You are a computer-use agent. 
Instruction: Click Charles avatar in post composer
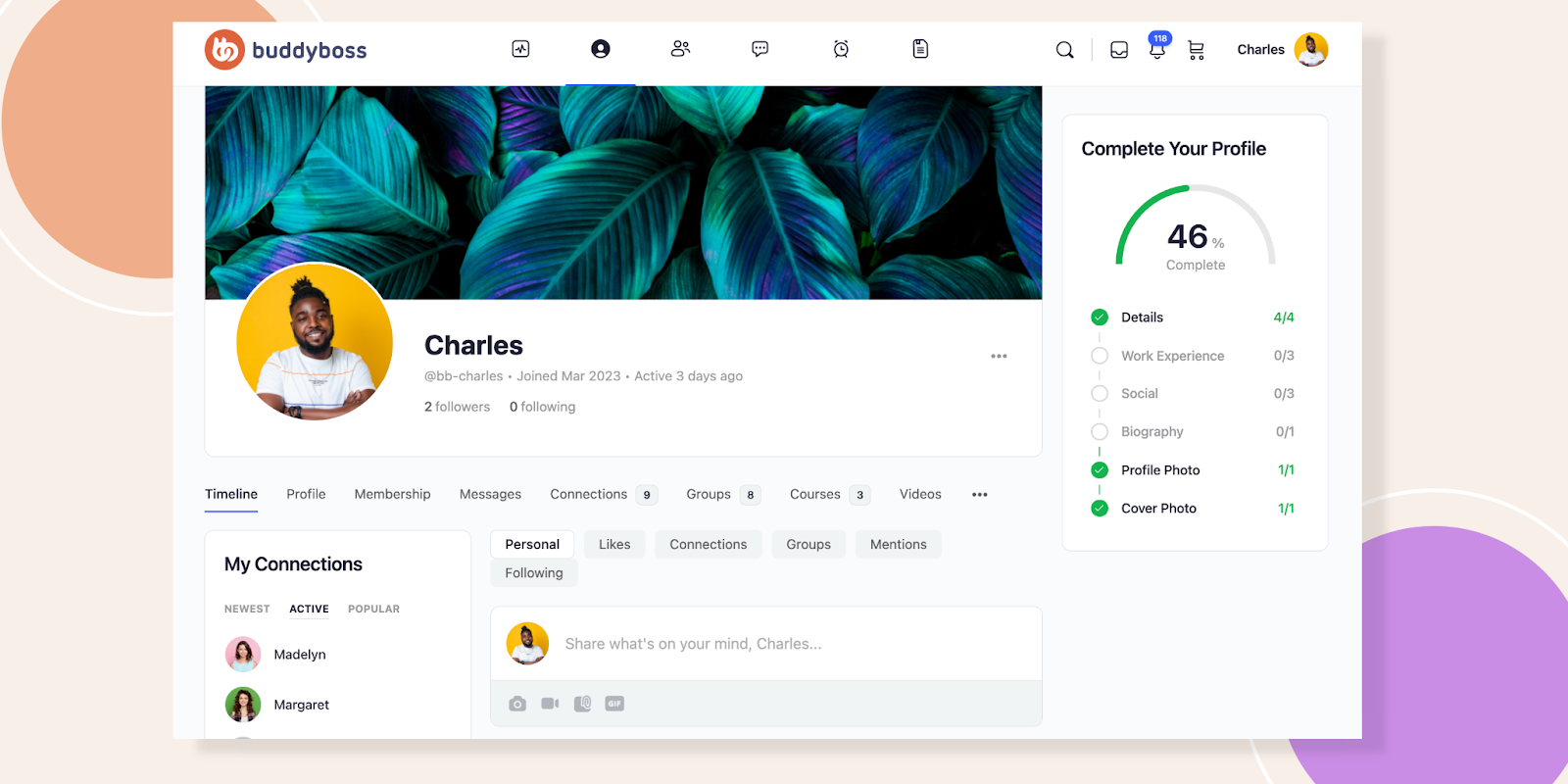tap(527, 644)
